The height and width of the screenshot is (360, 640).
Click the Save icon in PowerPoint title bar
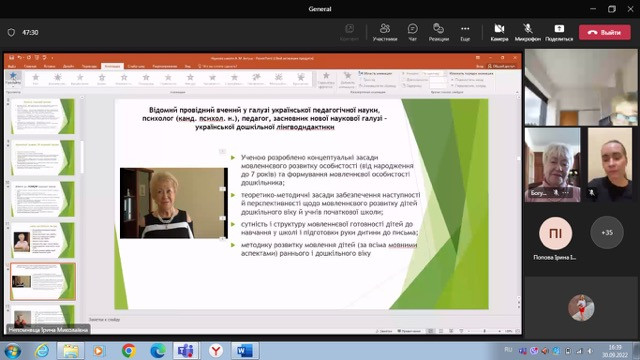11,58
